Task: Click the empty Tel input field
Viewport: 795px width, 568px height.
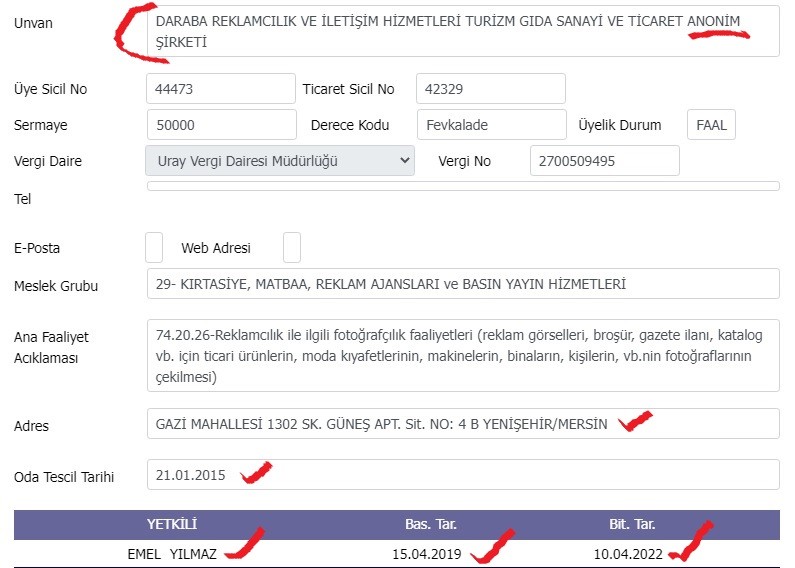Action: (x=463, y=186)
